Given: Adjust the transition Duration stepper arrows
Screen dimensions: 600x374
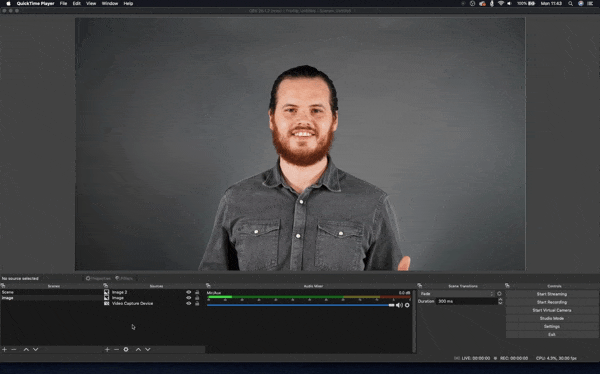Looking at the screenshot, I should pyautogui.click(x=500, y=301).
